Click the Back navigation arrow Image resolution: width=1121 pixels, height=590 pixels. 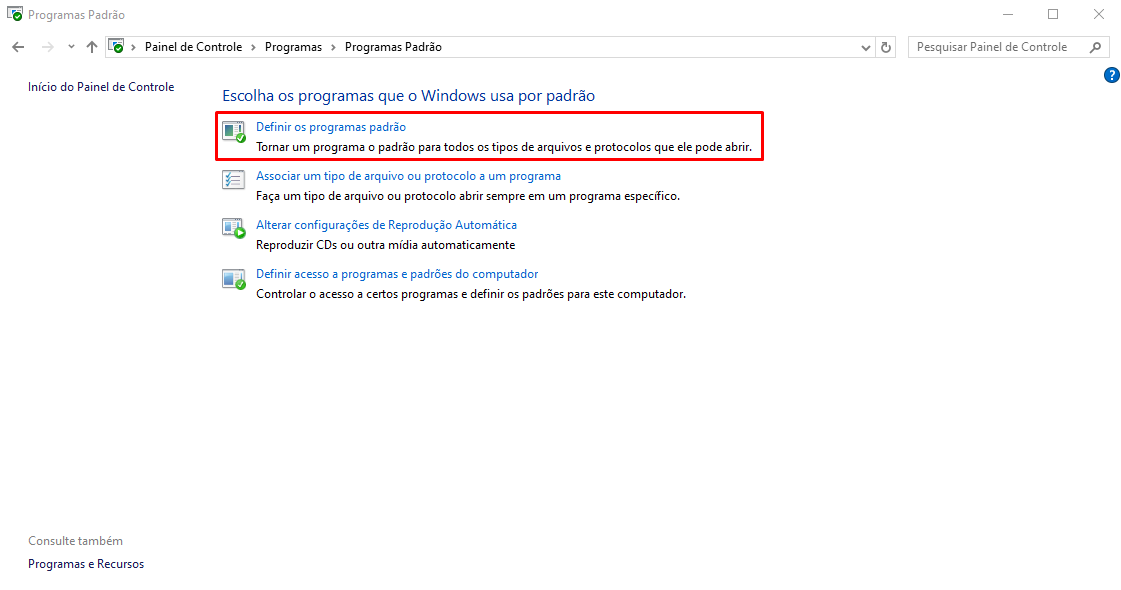18,47
